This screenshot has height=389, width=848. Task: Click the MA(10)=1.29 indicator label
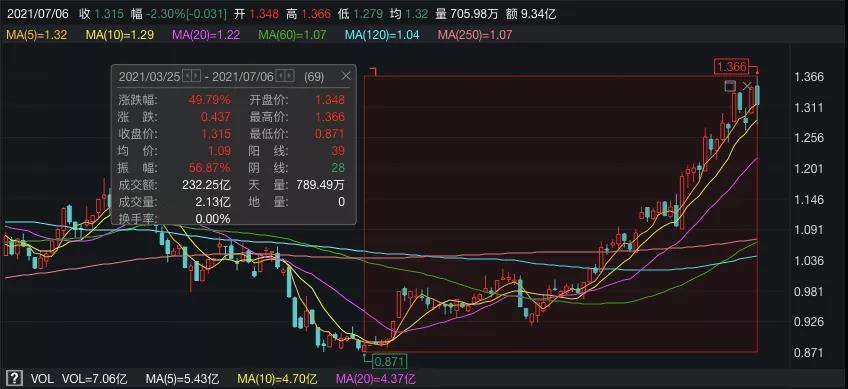tap(120, 35)
